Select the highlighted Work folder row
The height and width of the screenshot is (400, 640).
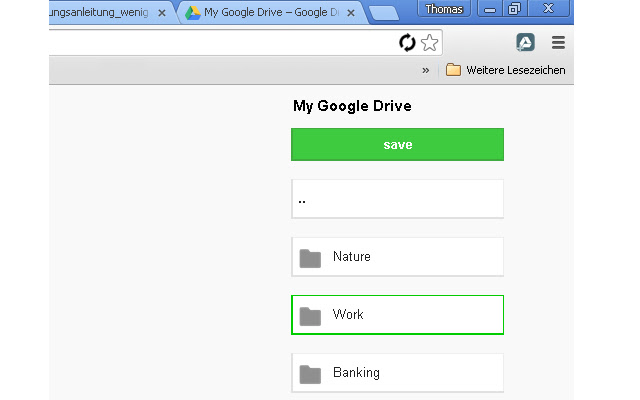click(397, 315)
